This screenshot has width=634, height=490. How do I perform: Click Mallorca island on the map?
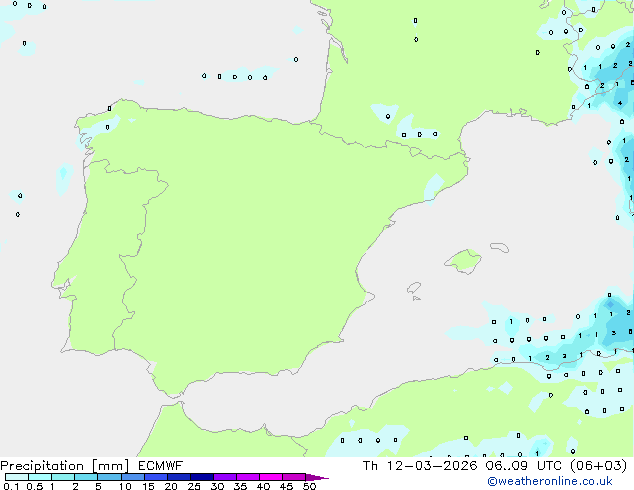pos(463,261)
